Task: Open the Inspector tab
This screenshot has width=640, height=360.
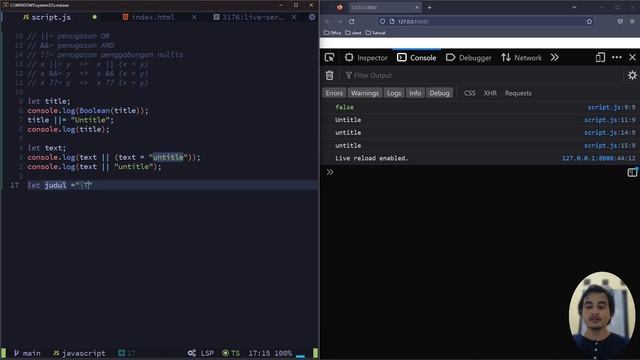Action: pyautogui.click(x=366, y=58)
